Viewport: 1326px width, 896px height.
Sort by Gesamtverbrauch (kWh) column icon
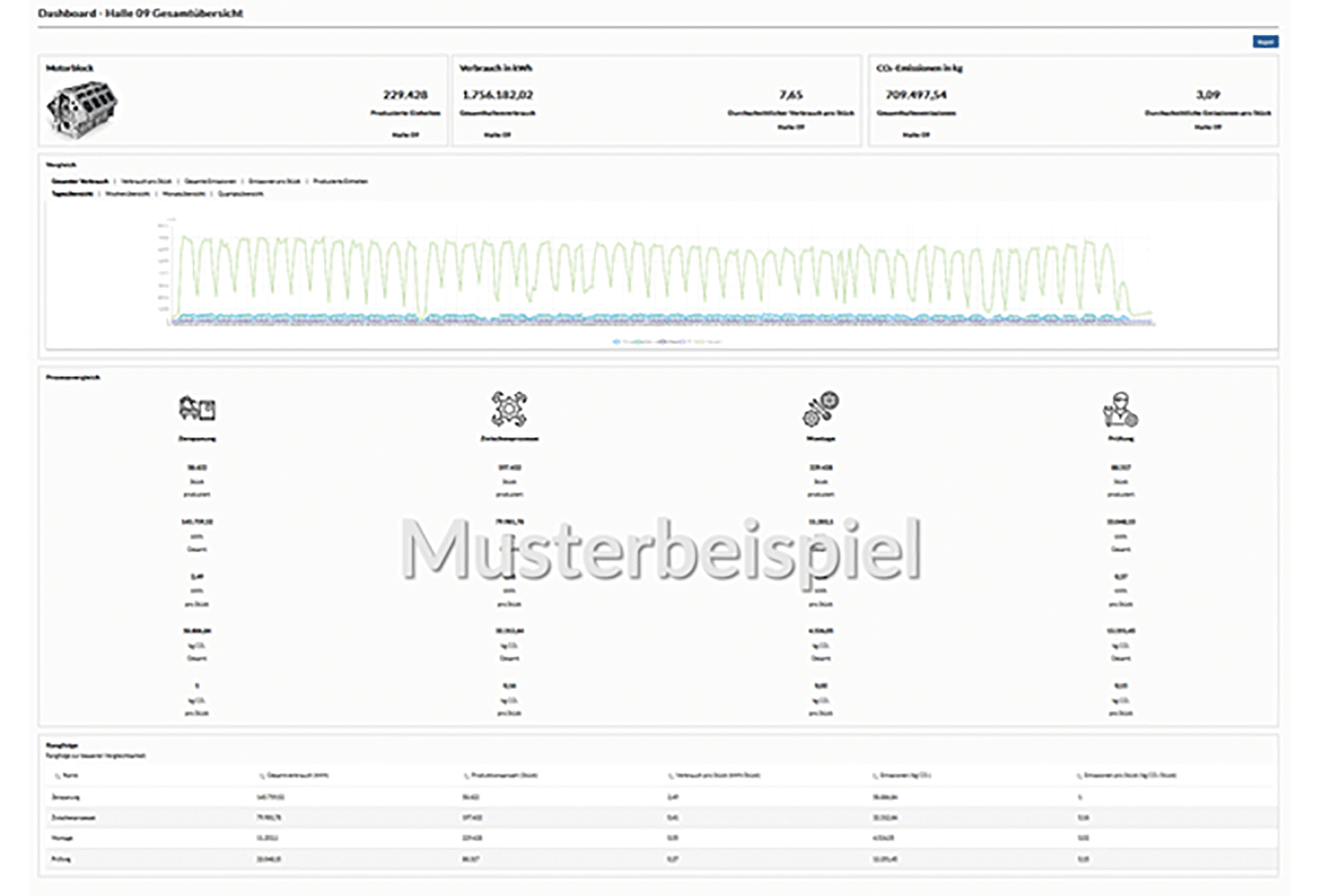pyautogui.click(x=262, y=776)
